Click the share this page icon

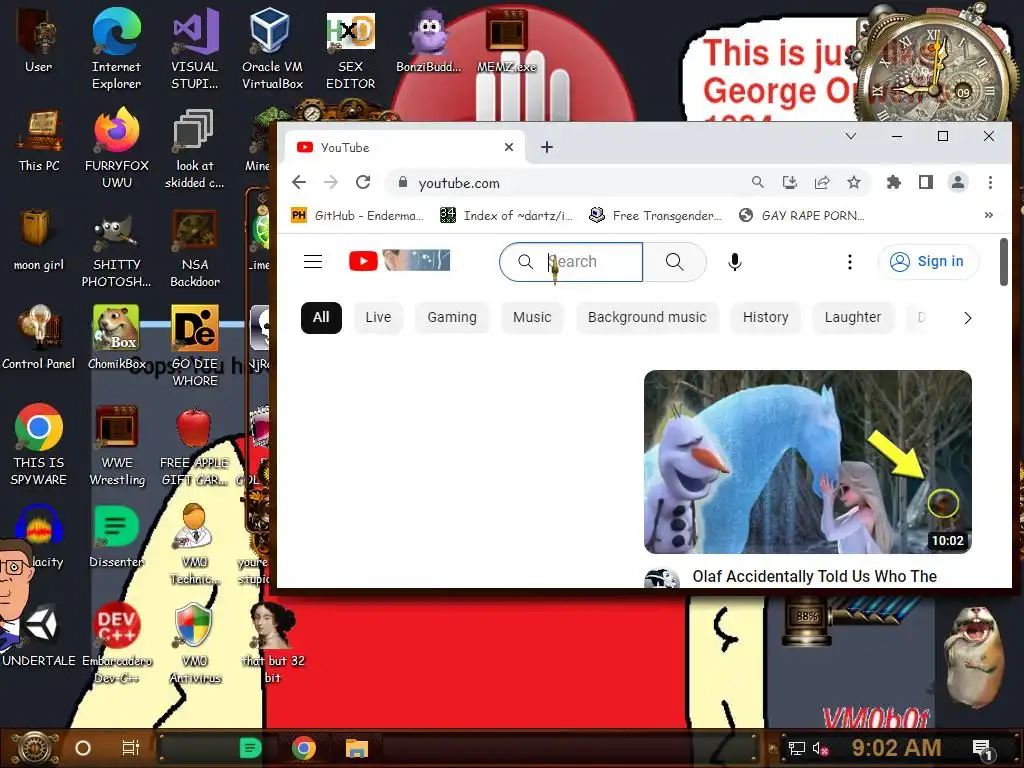pos(822,182)
